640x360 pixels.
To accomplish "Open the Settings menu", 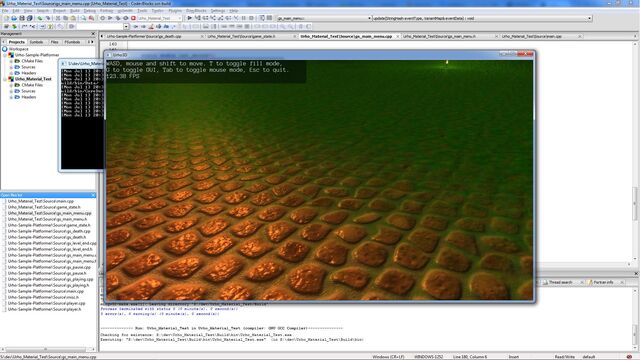I will (218, 11).
